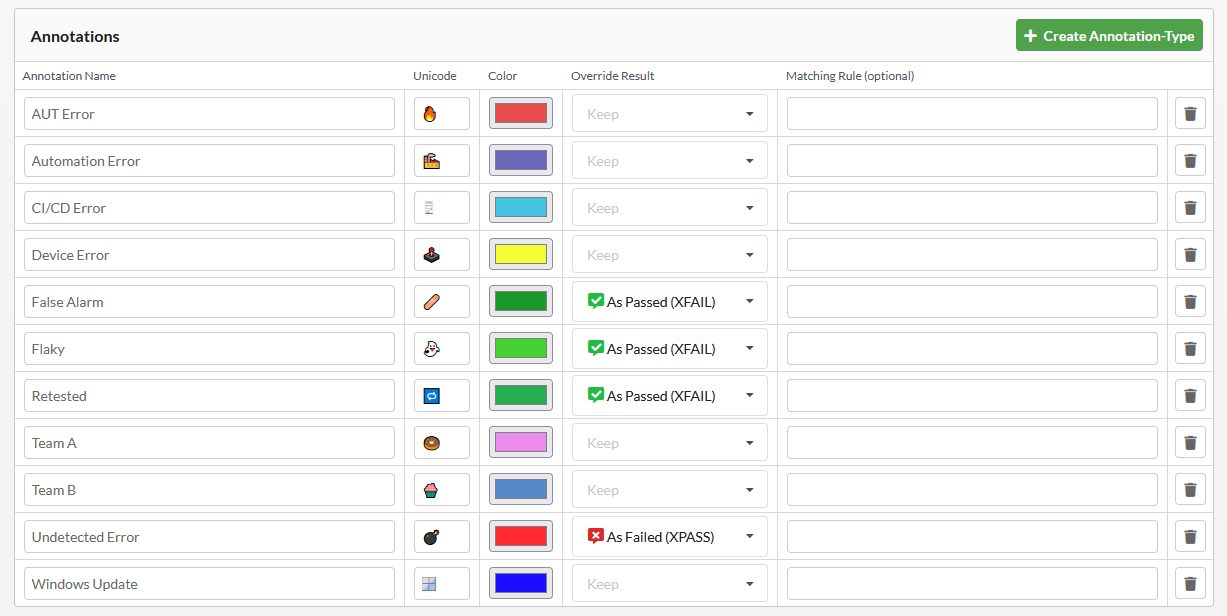Delete the AUT Error annotation row
Image resolution: width=1227 pixels, height=616 pixels.
[x=1190, y=114]
